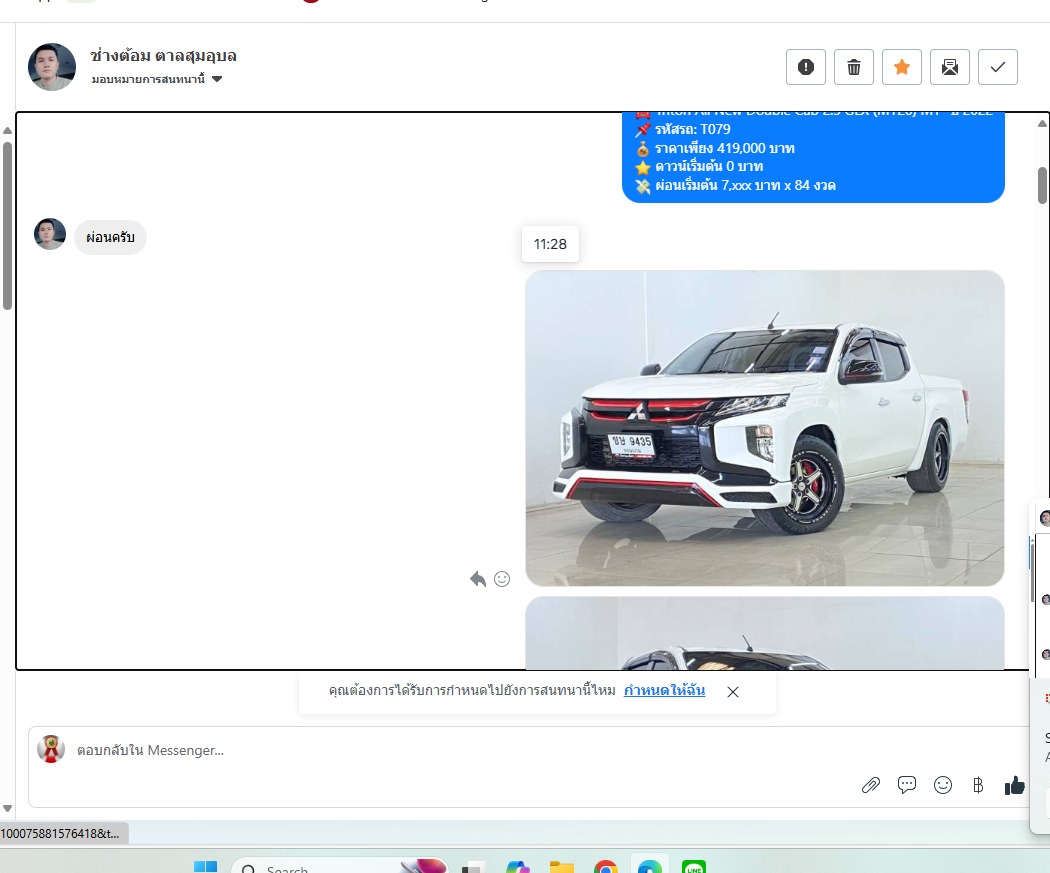Open emoji picker in reply box
The width and height of the screenshot is (1050, 873).
[x=943, y=785]
